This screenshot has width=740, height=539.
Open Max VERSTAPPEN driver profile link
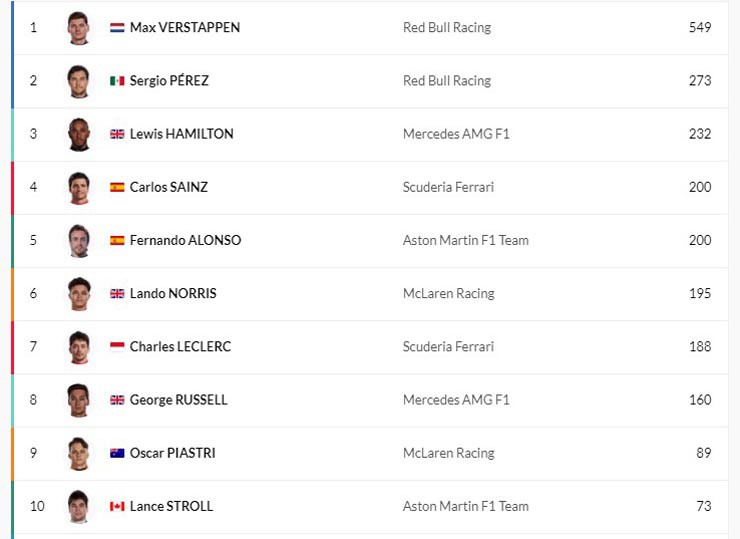coord(184,27)
